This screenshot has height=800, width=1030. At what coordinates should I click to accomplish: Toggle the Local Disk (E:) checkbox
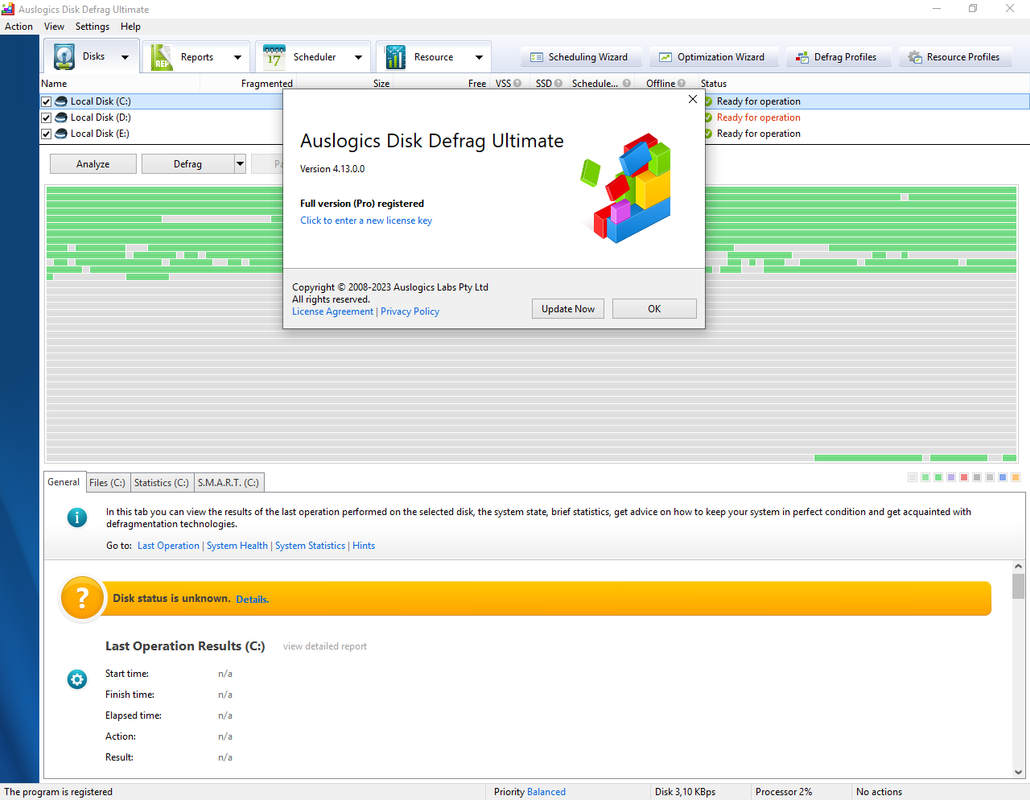pos(46,134)
